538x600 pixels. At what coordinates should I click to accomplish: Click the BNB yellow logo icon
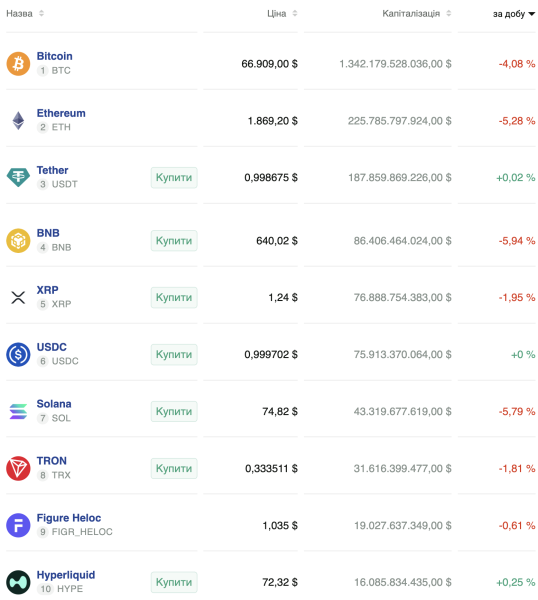tap(18, 241)
